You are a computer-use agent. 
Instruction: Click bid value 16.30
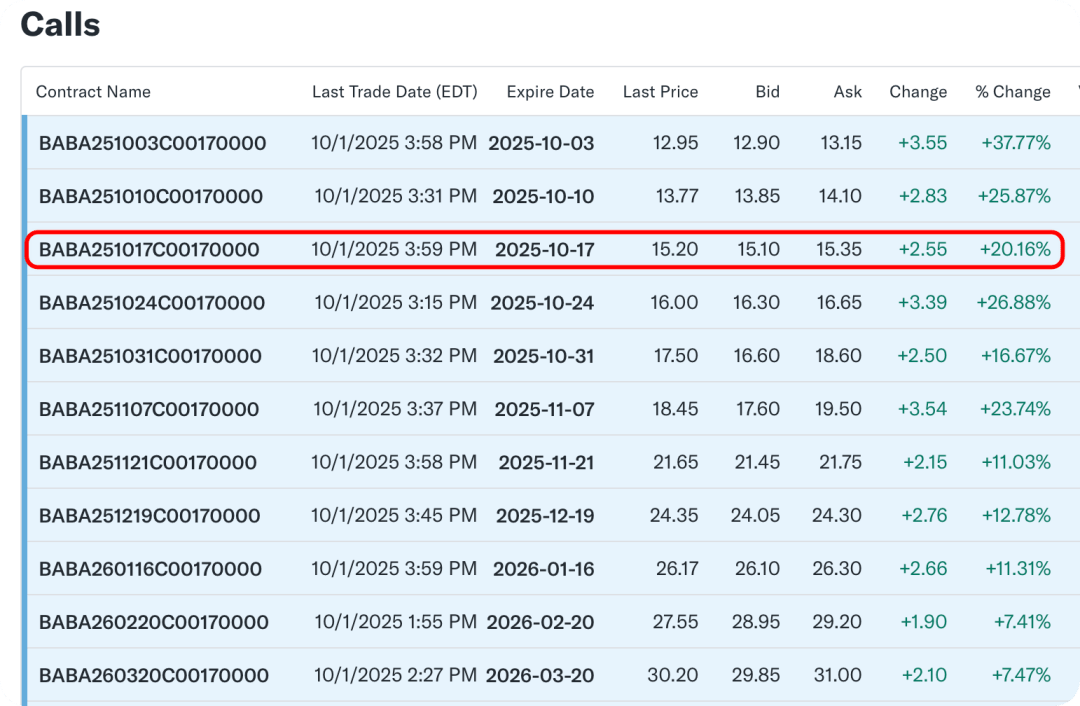click(x=756, y=302)
